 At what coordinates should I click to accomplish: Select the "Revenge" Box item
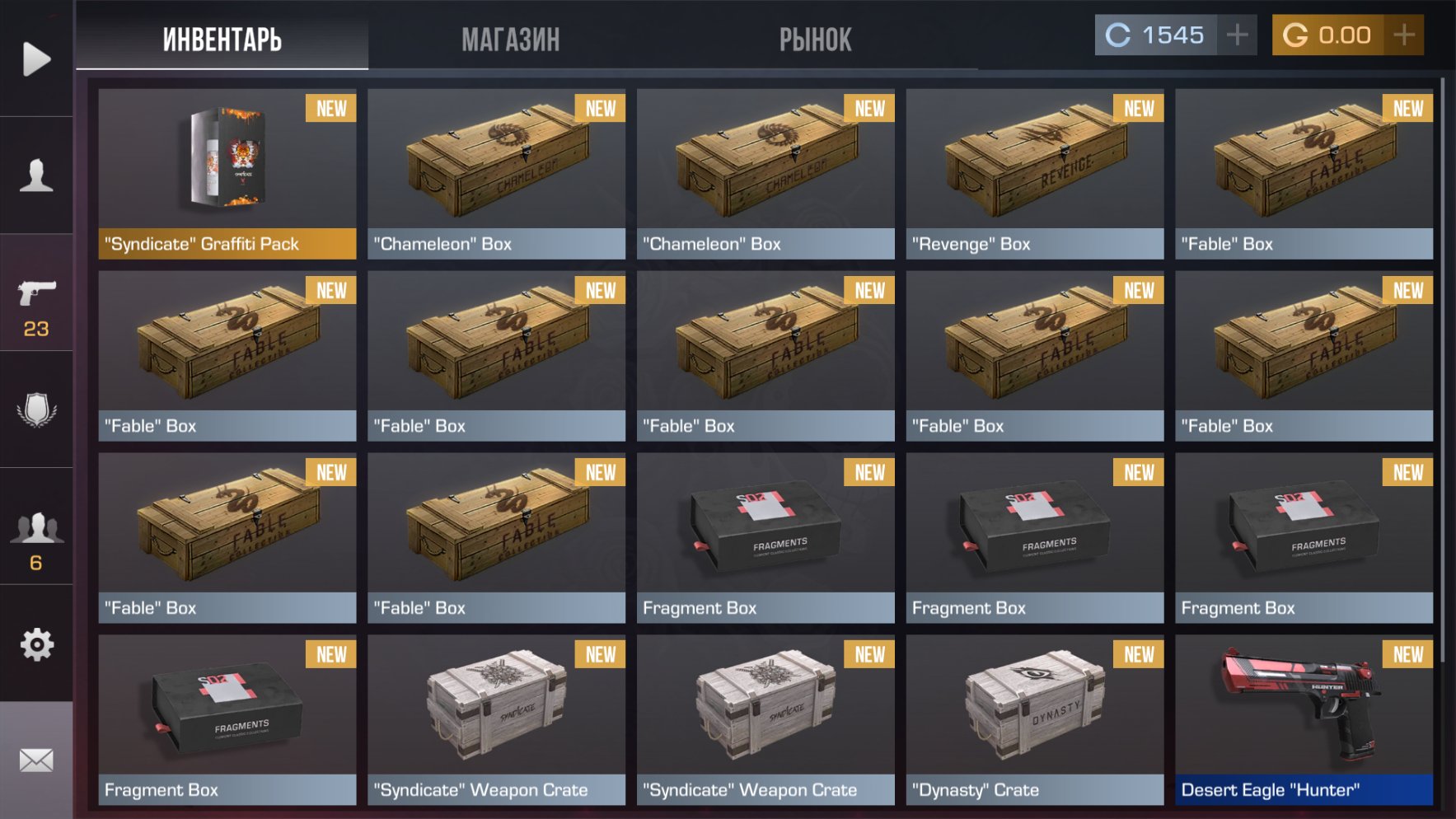coord(1035,174)
